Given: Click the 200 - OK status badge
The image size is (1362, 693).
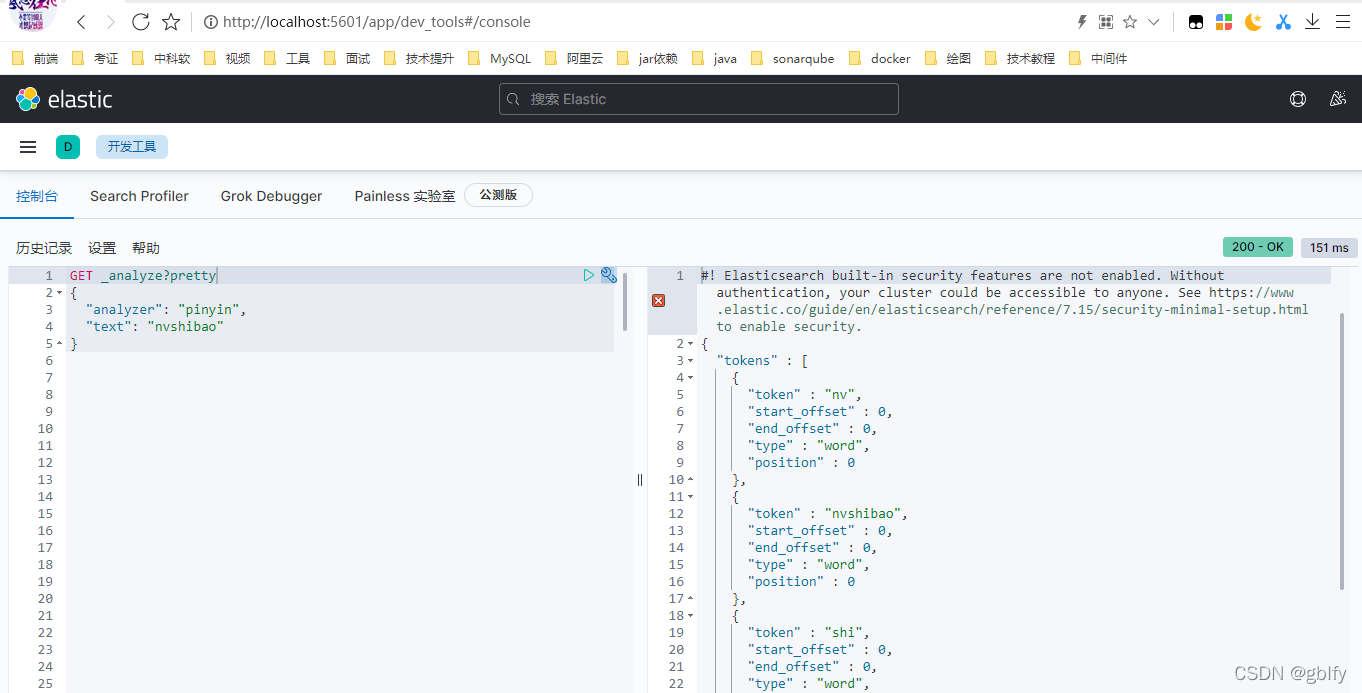Looking at the screenshot, I should click(1258, 247).
